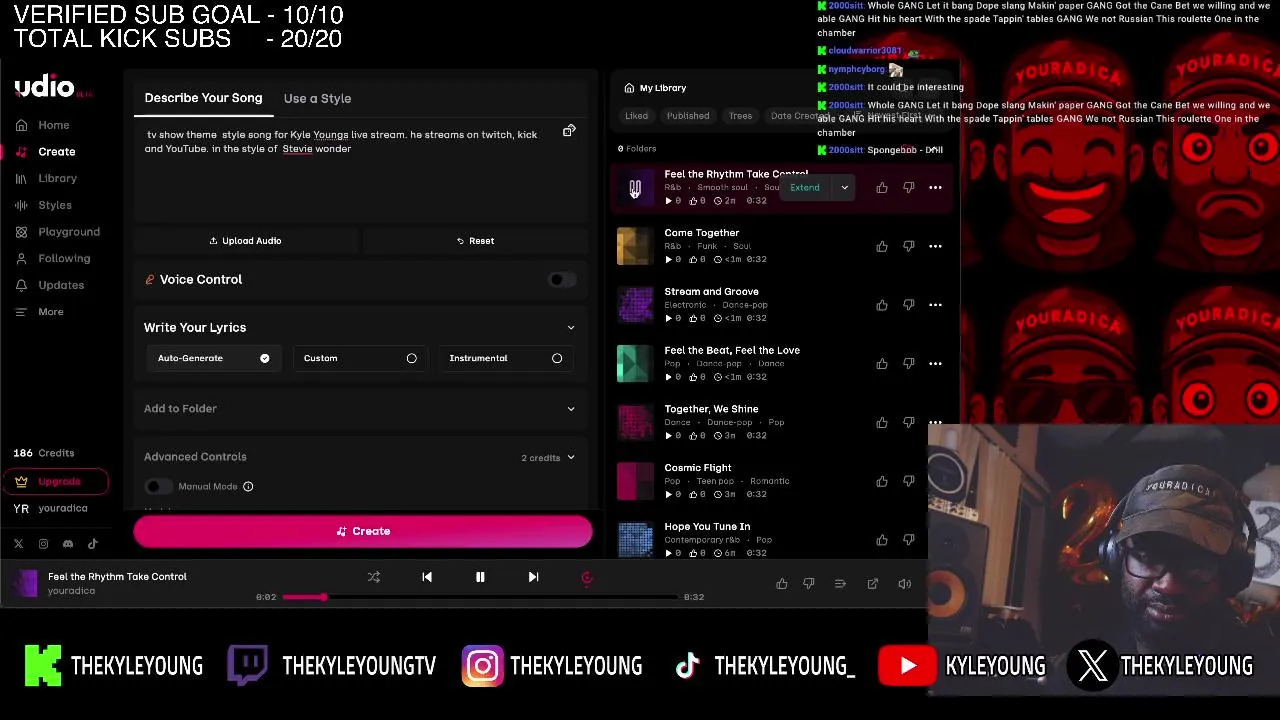Dislike the Stream and Groove track

pyautogui.click(x=909, y=305)
